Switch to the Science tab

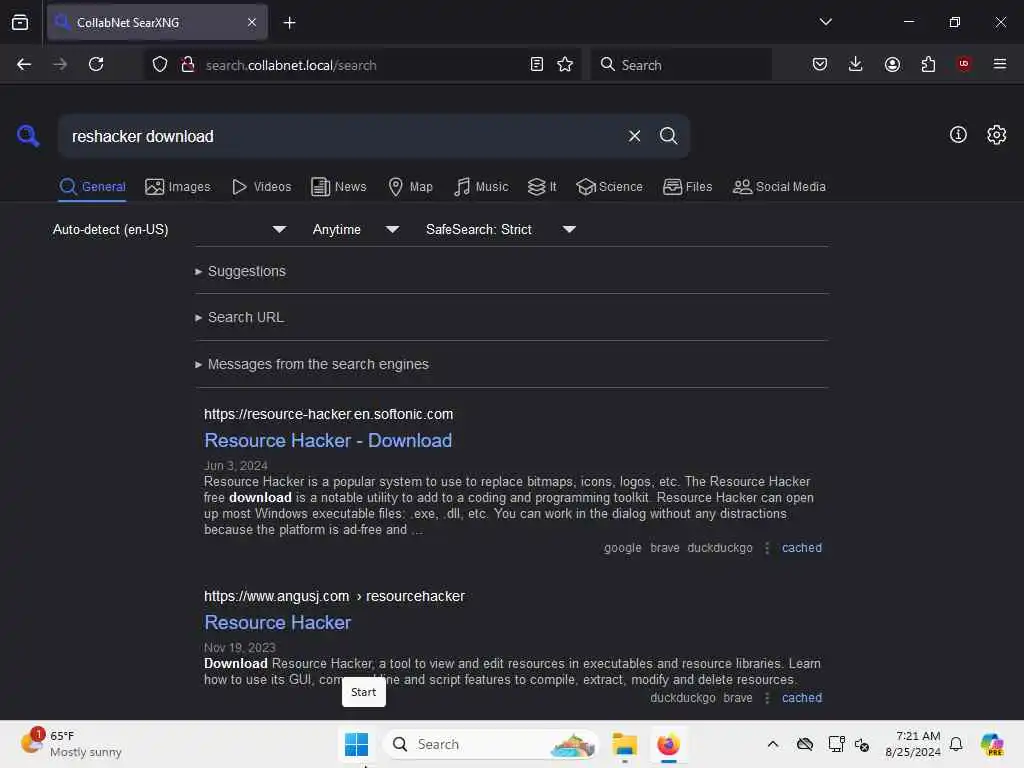pos(609,187)
